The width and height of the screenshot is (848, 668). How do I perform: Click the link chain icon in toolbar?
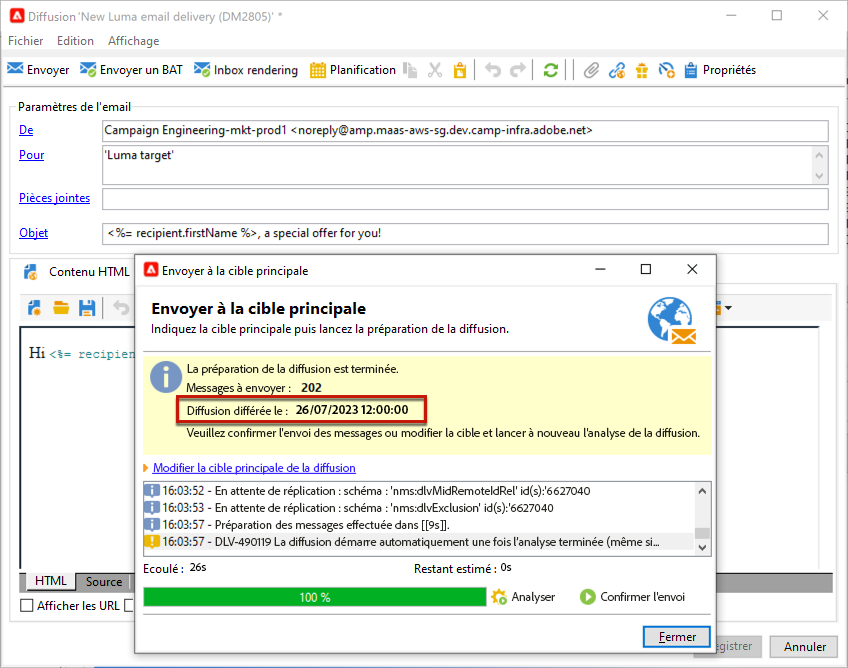click(x=617, y=70)
